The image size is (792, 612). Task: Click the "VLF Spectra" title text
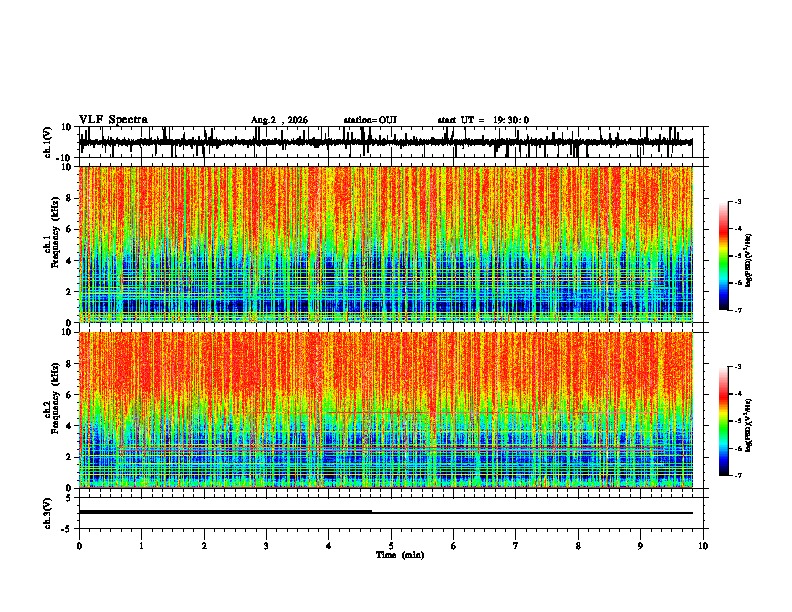113,120
